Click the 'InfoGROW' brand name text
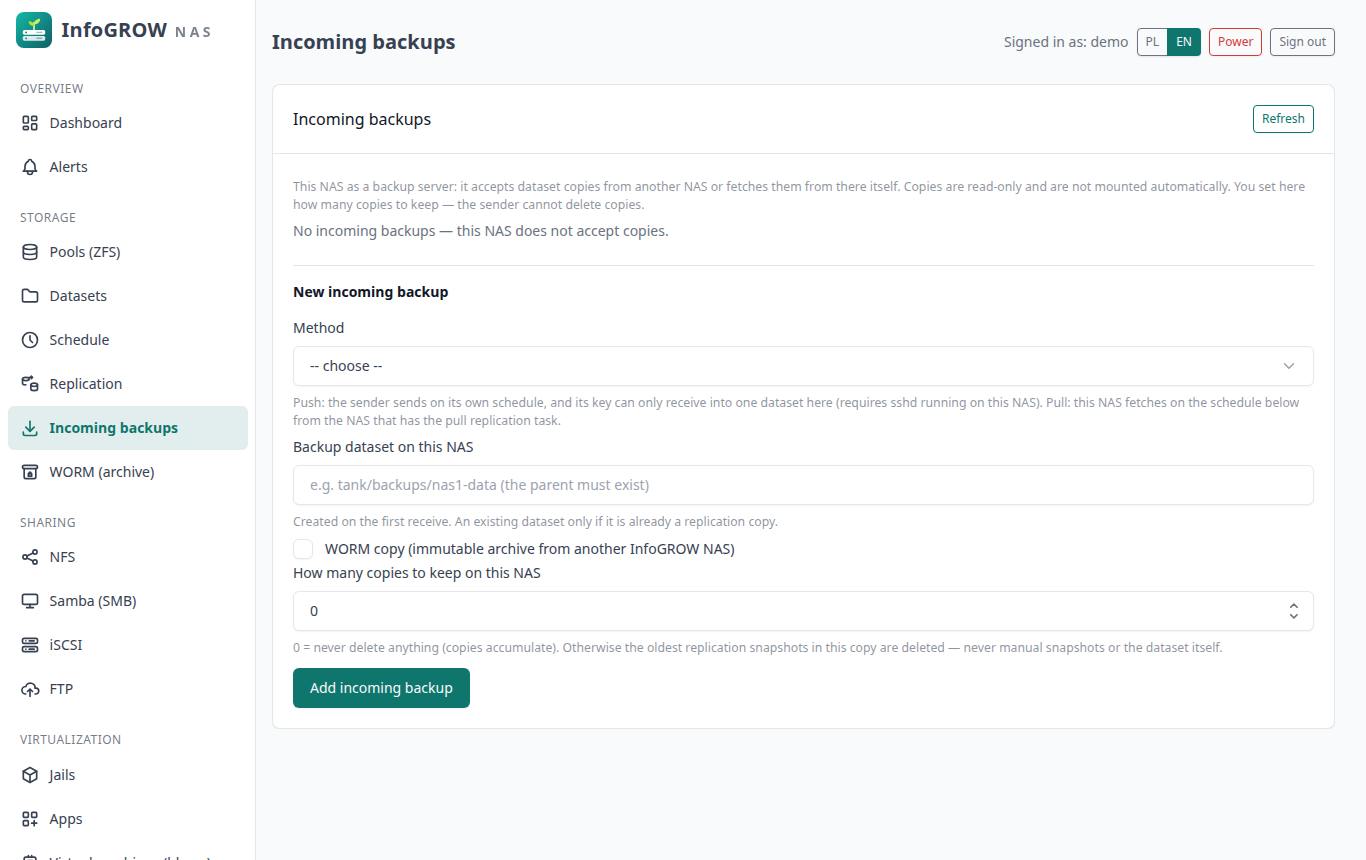Screen dimensions: 1366x860 point(114,30)
